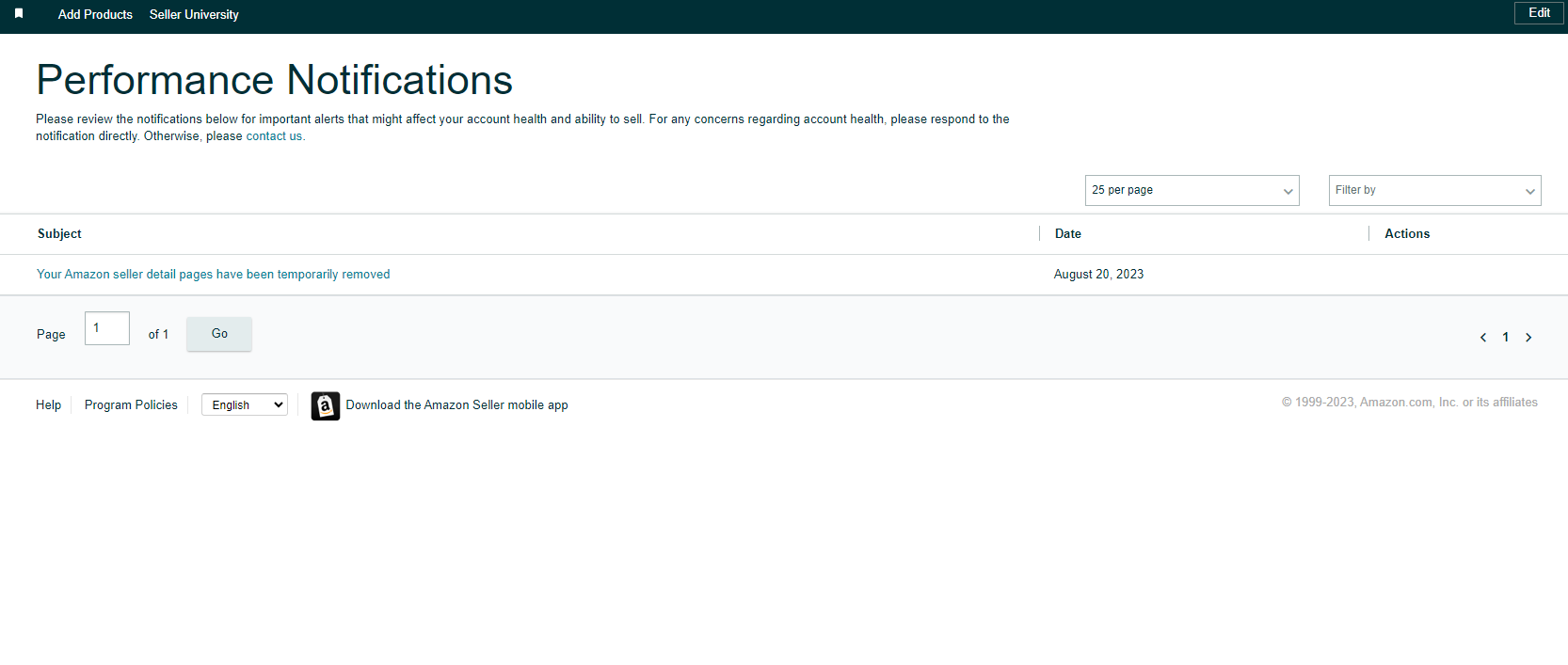Click the Go button
Viewport: 1568px width, 665px height.
click(219, 334)
